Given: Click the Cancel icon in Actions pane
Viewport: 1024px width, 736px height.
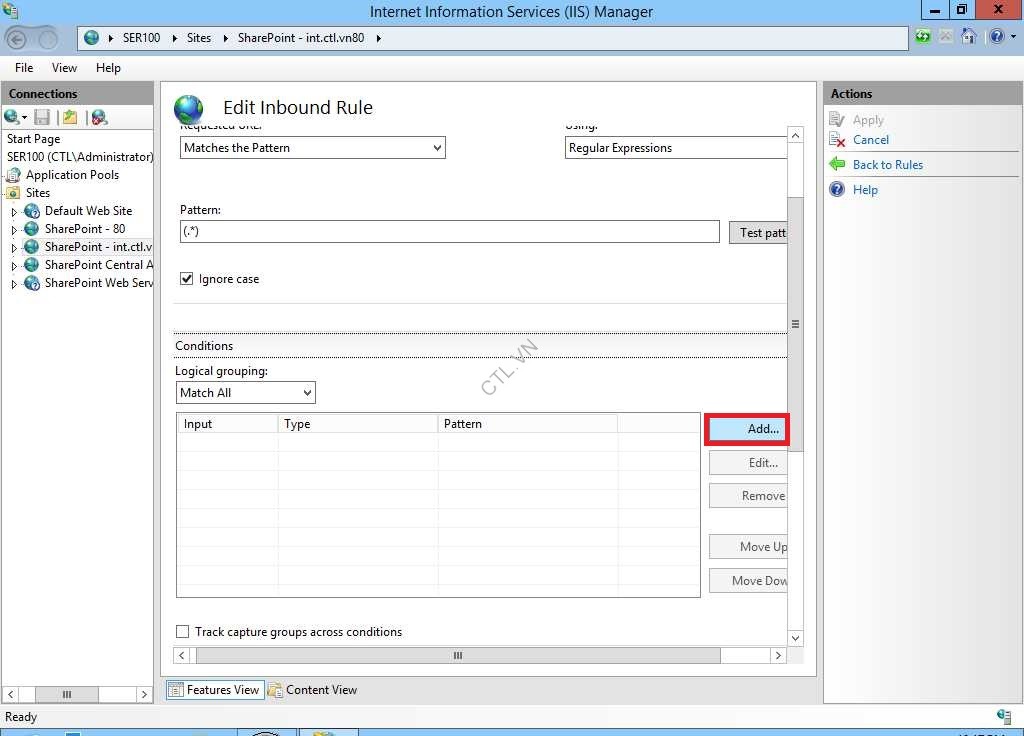Looking at the screenshot, I should pyautogui.click(x=838, y=140).
